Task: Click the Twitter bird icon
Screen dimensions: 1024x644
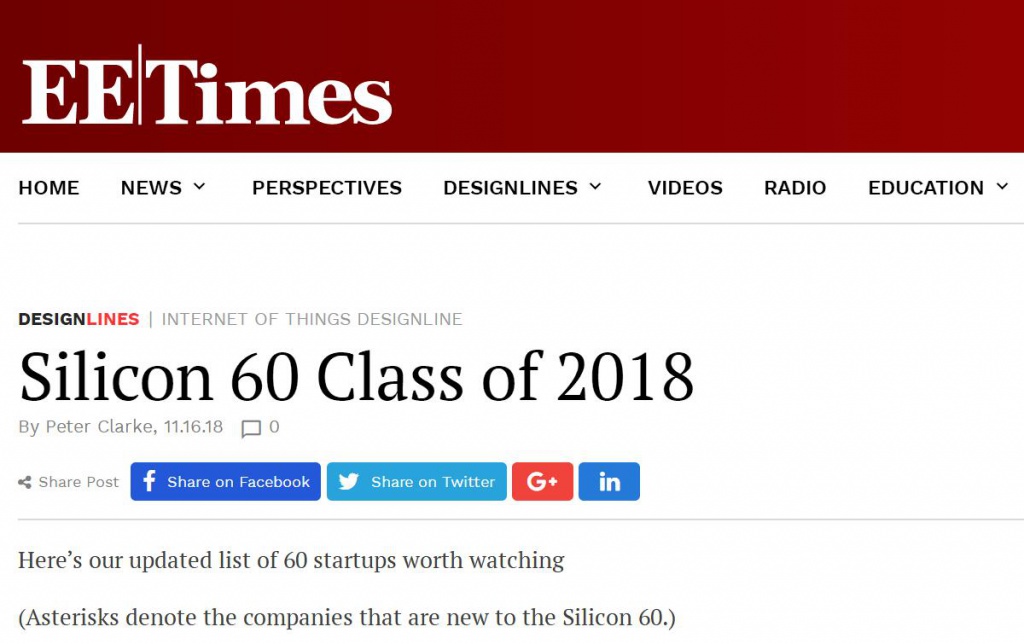Action: click(x=348, y=482)
